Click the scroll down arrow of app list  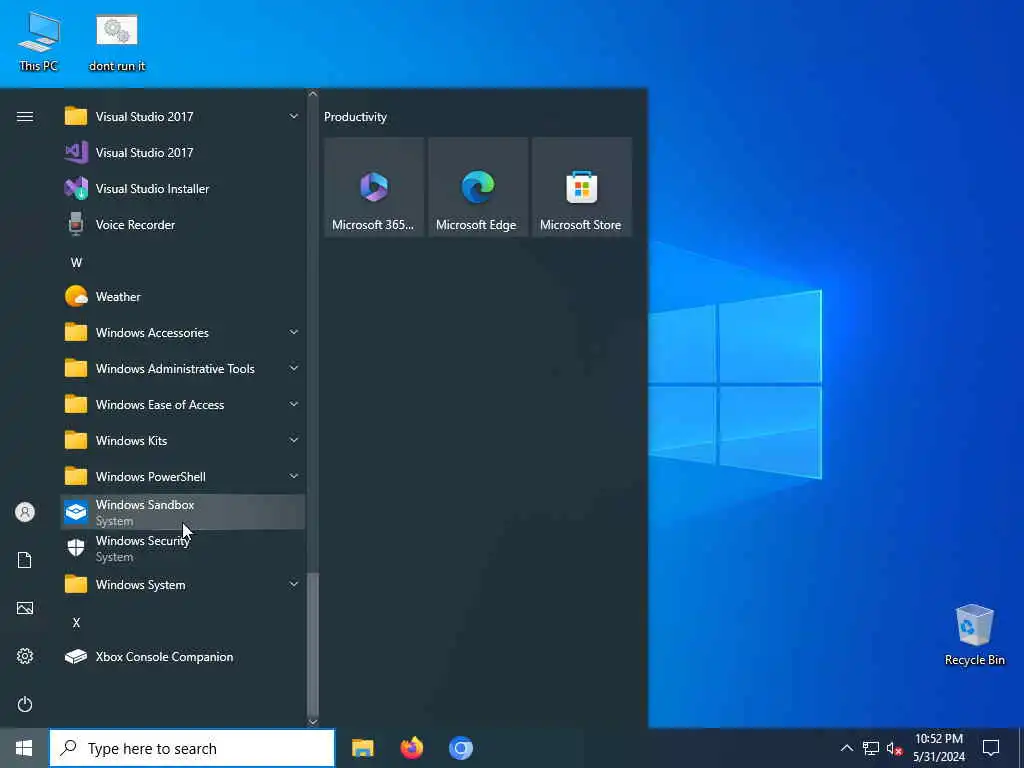point(313,722)
